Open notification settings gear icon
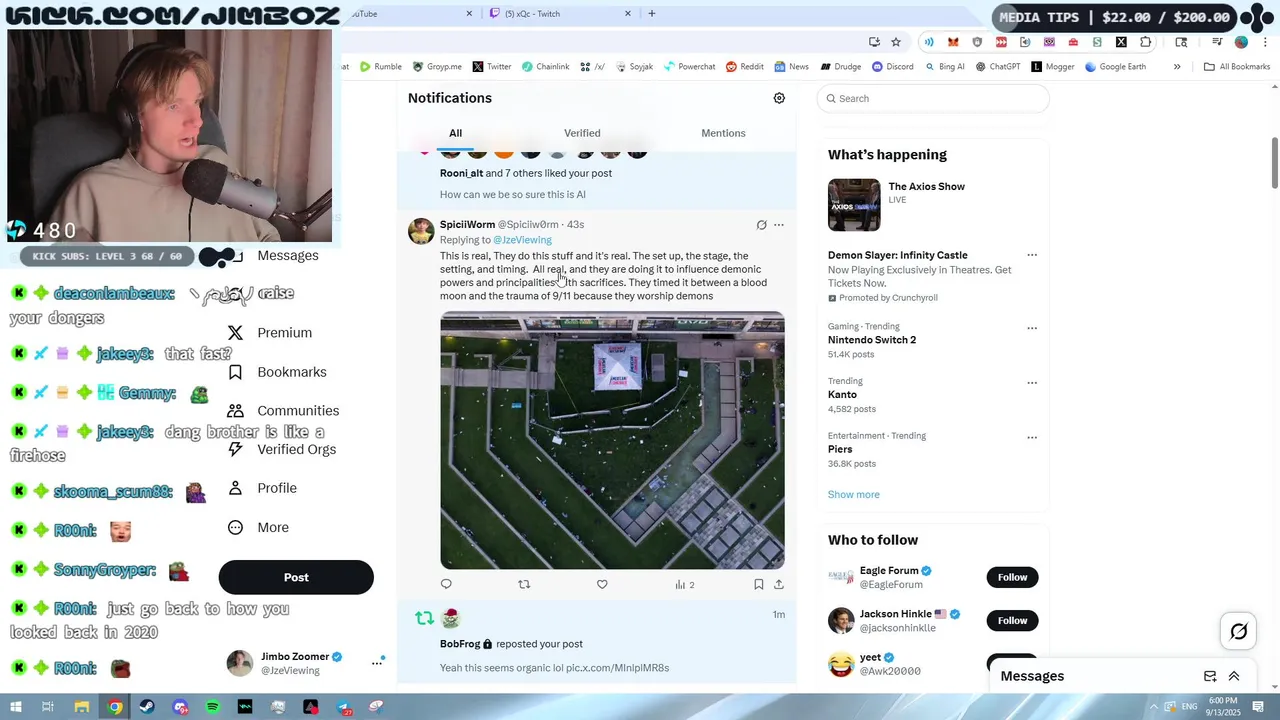Viewport: 1280px width, 720px height. 779,98
